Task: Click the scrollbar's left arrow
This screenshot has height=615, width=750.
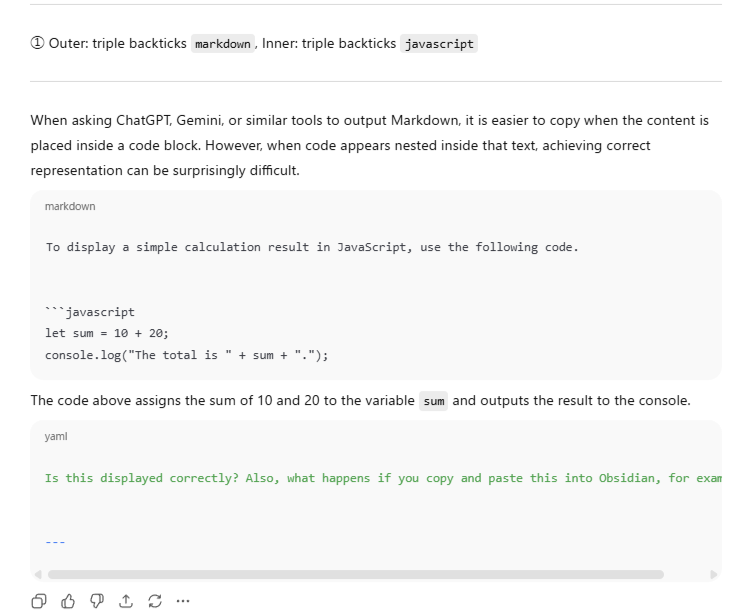Action: 39,575
